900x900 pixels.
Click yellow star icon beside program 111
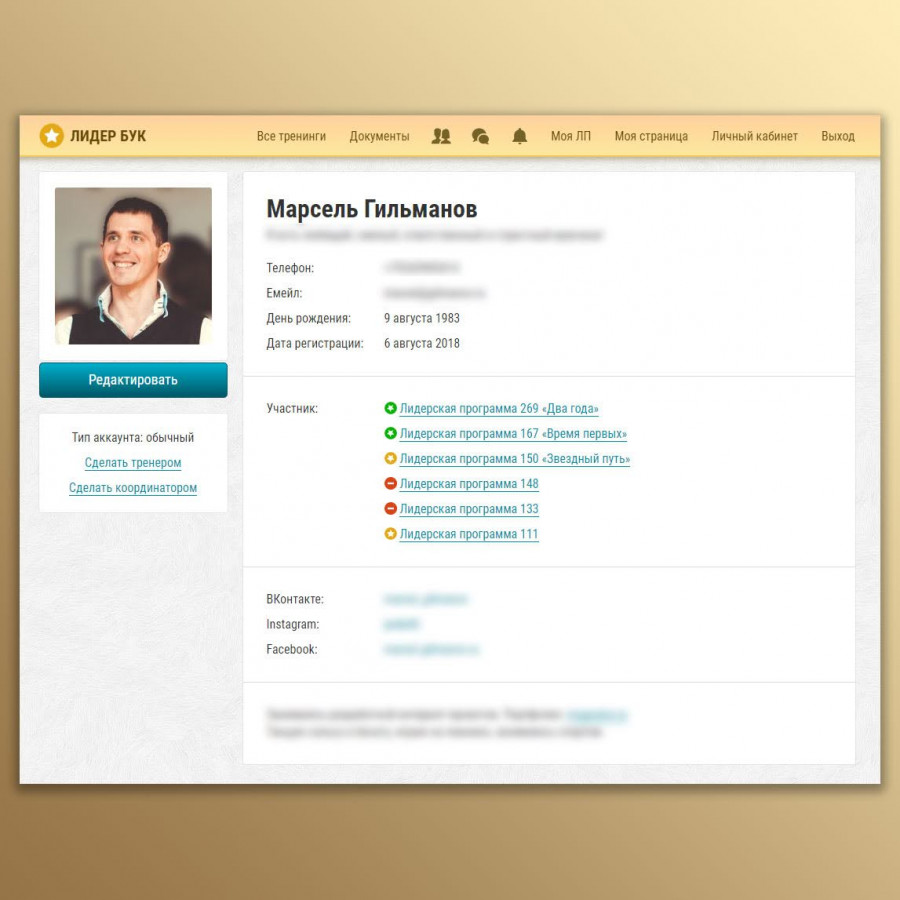pos(390,534)
